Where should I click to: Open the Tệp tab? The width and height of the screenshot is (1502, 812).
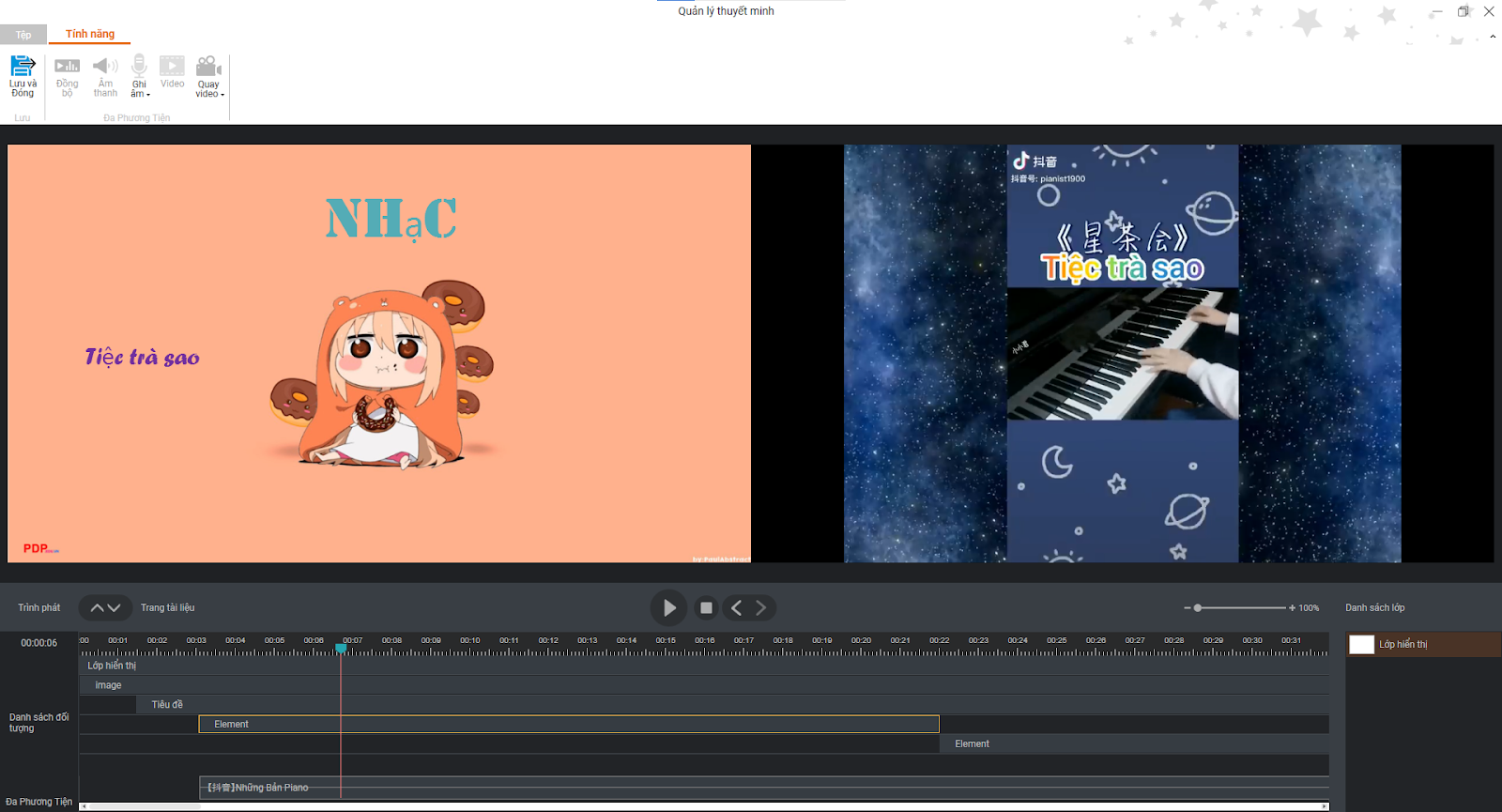tap(23, 35)
